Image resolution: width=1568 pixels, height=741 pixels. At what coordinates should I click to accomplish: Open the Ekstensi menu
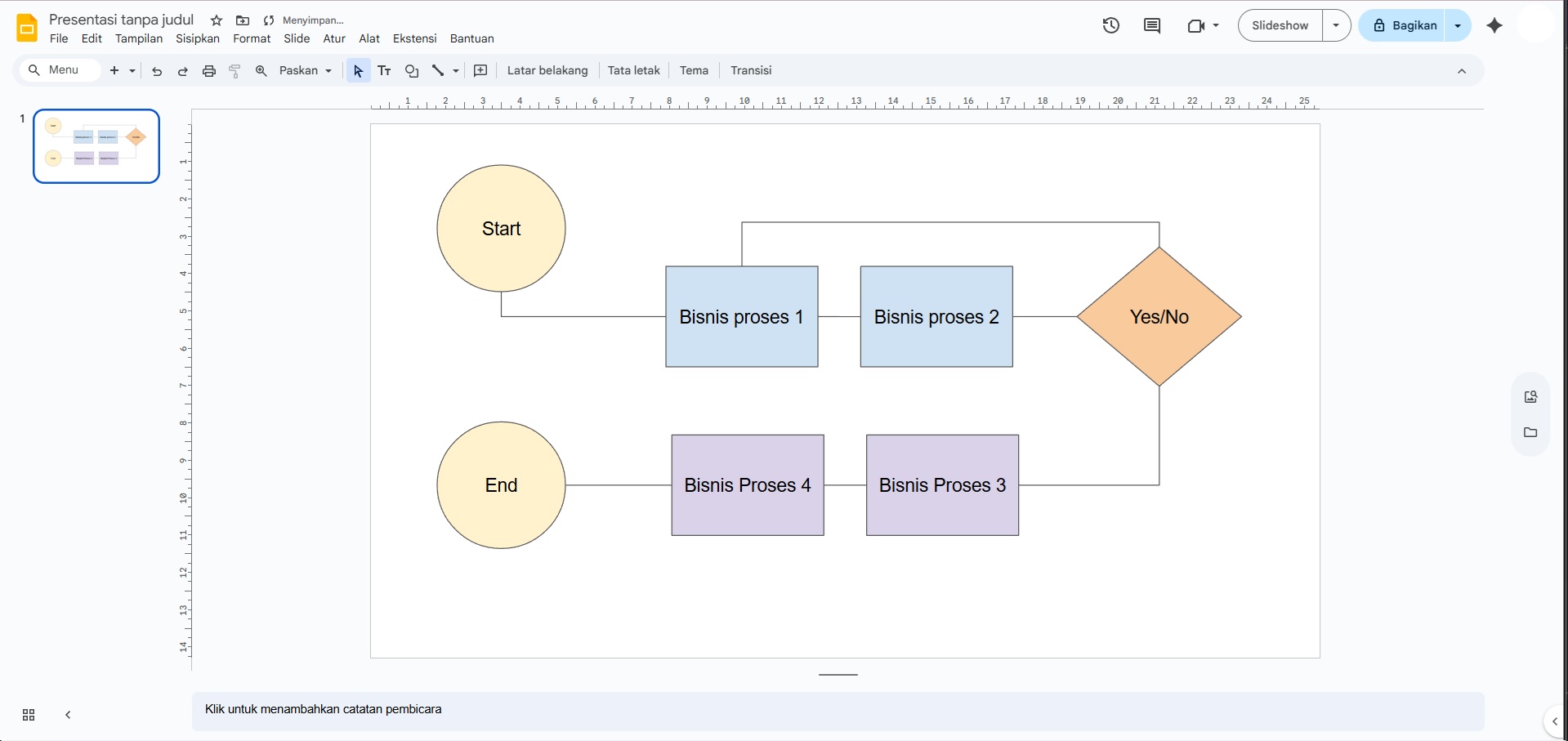(x=415, y=38)
